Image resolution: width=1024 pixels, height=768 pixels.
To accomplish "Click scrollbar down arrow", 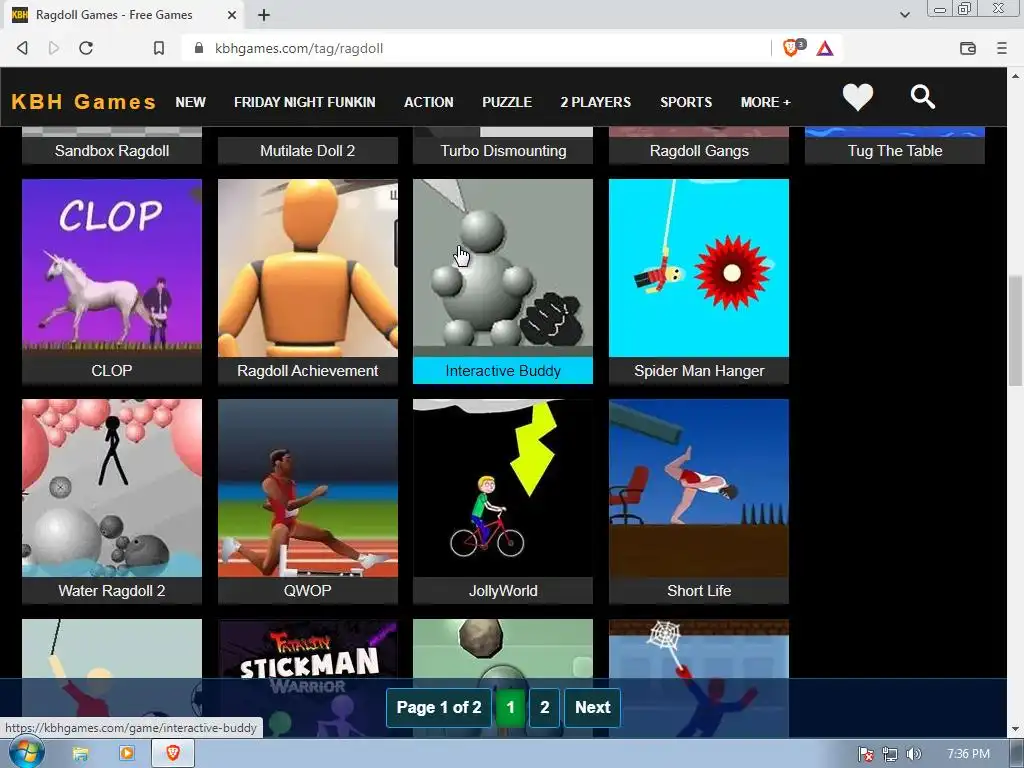I will point(1015,729).
